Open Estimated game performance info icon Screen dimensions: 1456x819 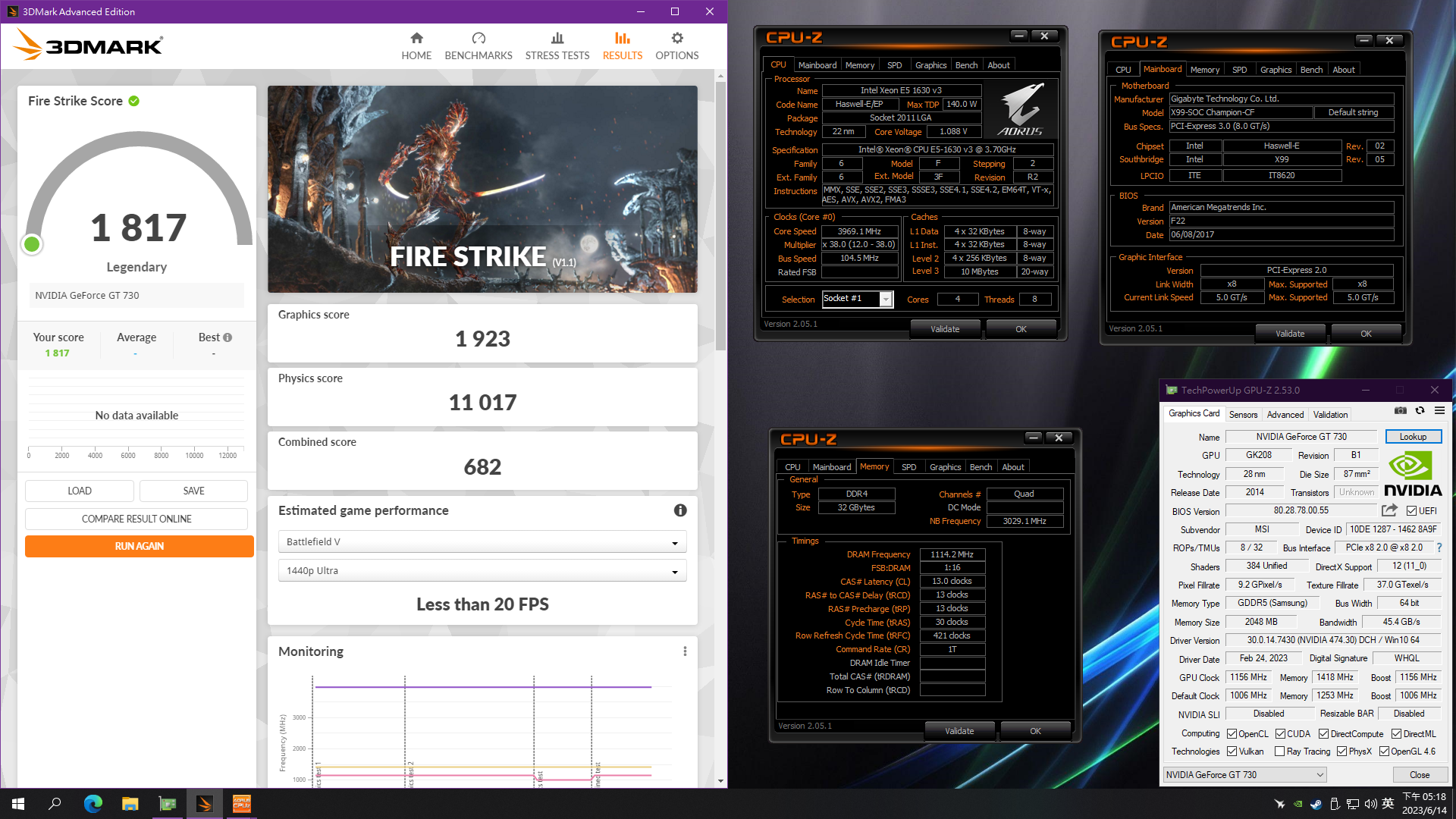point(680,510)
